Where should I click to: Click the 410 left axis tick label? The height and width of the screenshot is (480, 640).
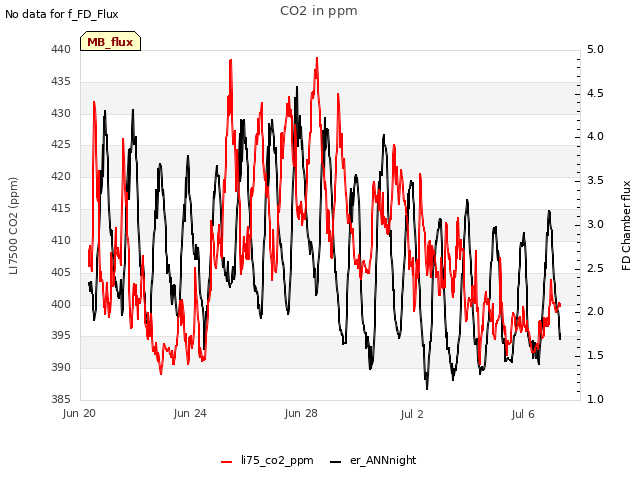(x=61, y=240)
